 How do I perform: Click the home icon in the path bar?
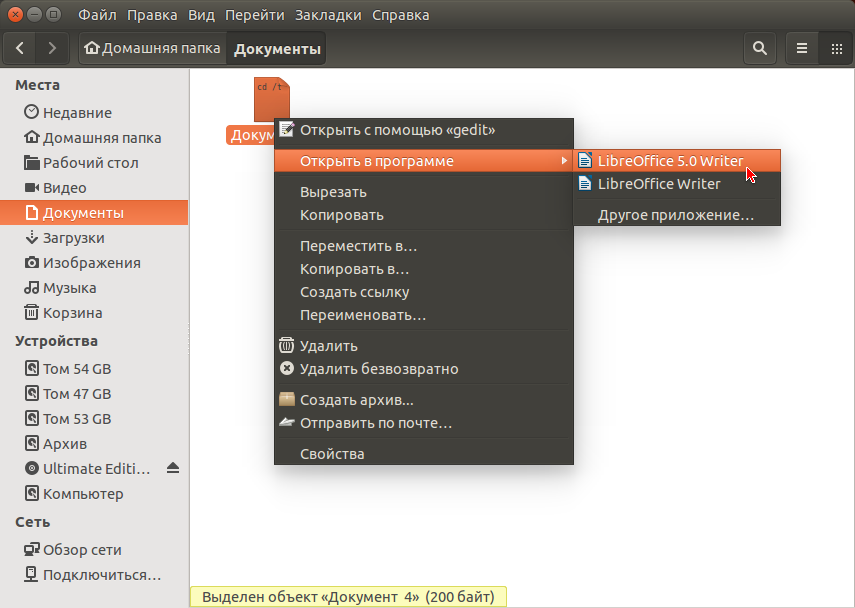point(92,48)
